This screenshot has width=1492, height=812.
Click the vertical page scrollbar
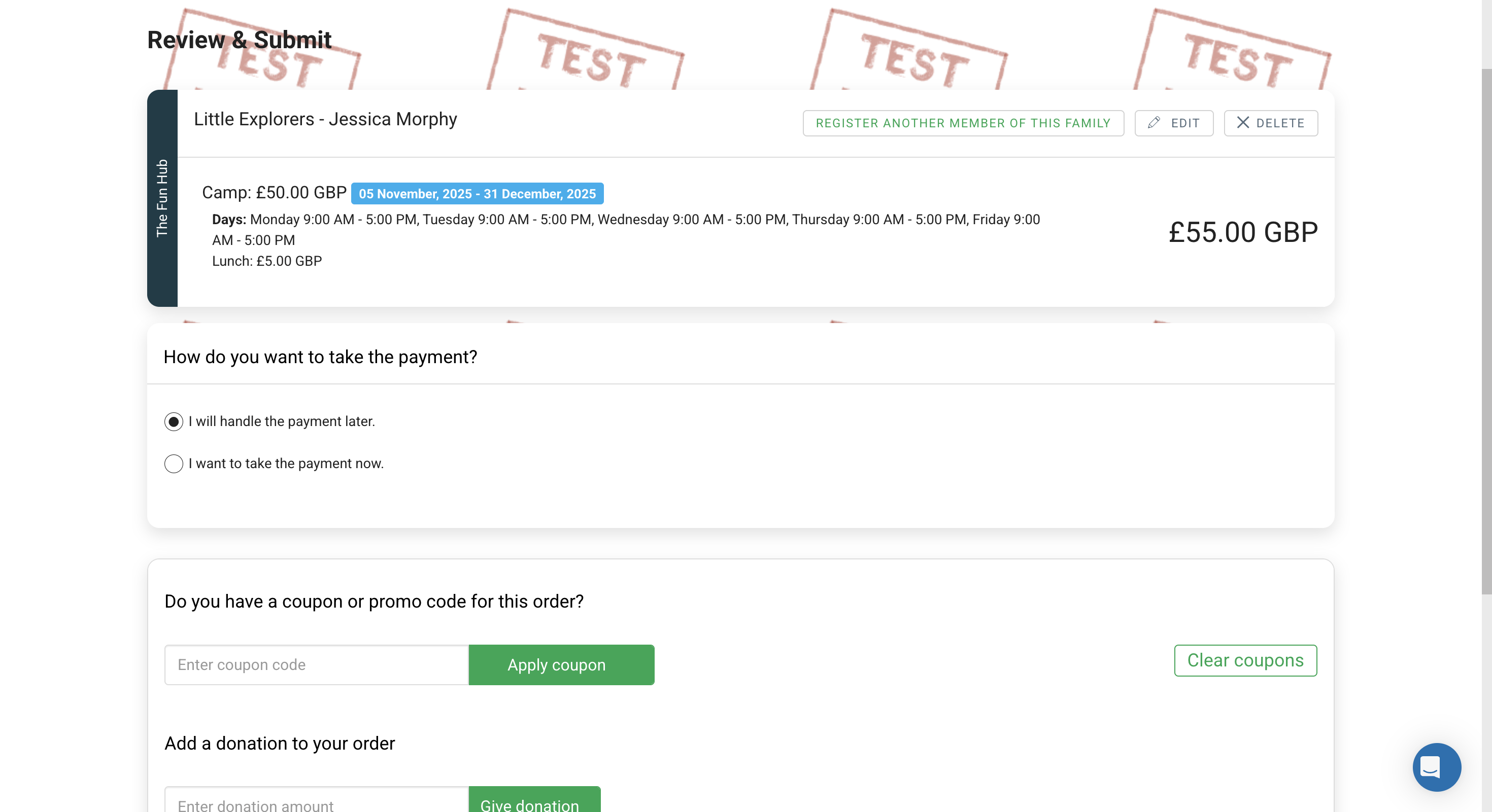pyautogui.click(x=1486, y=330)
